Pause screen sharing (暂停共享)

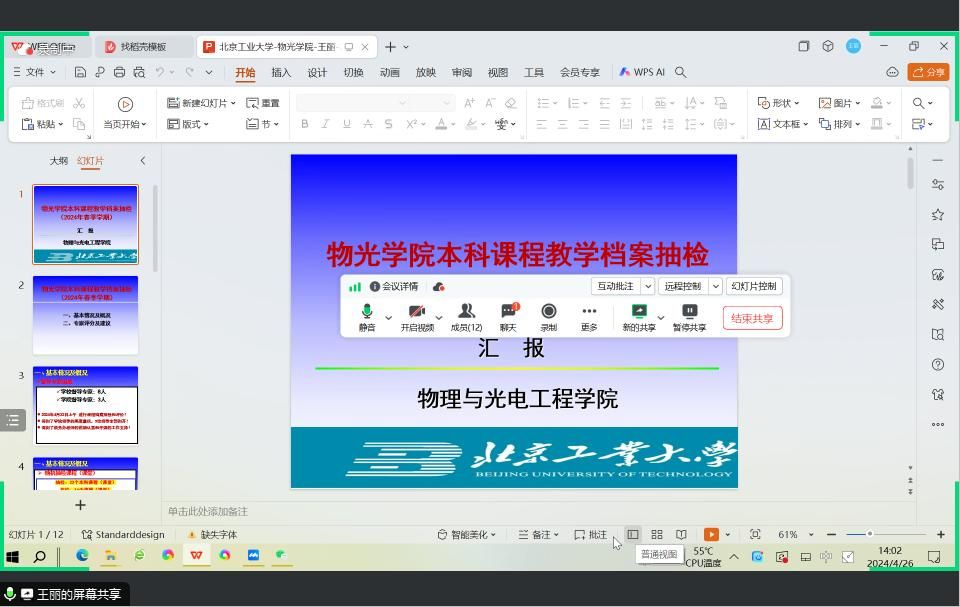[689, 316]
